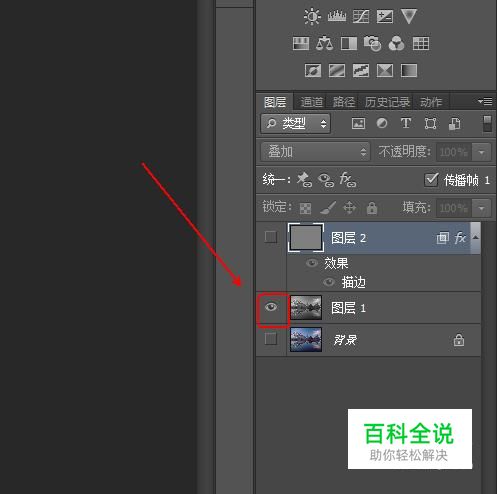Add a Black & White adjustment
This screenshot has height=494, width=497.
pyautogui.click(x=349, y=44)
